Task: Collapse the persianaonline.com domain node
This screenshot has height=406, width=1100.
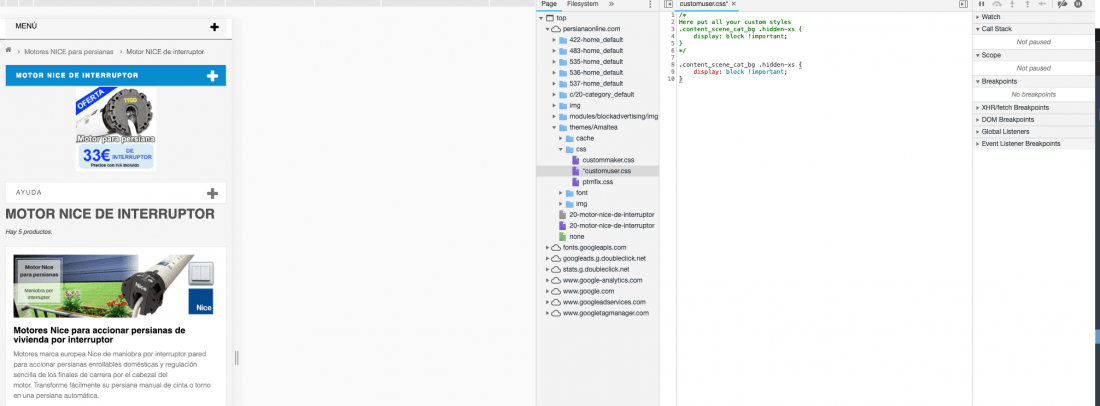Action: pos(547,29)
